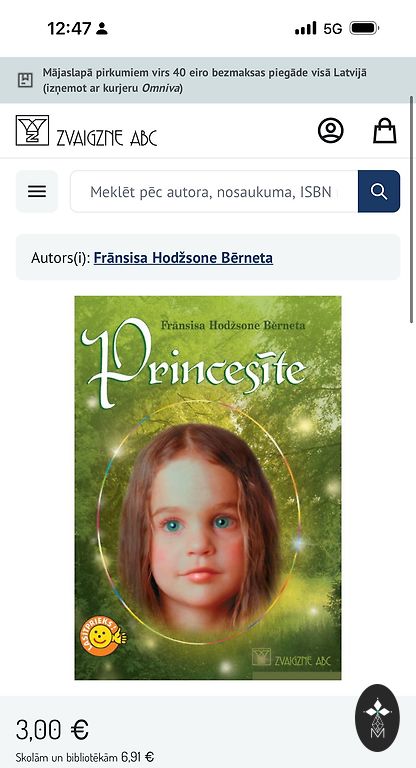Open author link Frānsisa Hodžsone Bērneta
This screenshot has width=416, height=768.
(x=183, y=258)
